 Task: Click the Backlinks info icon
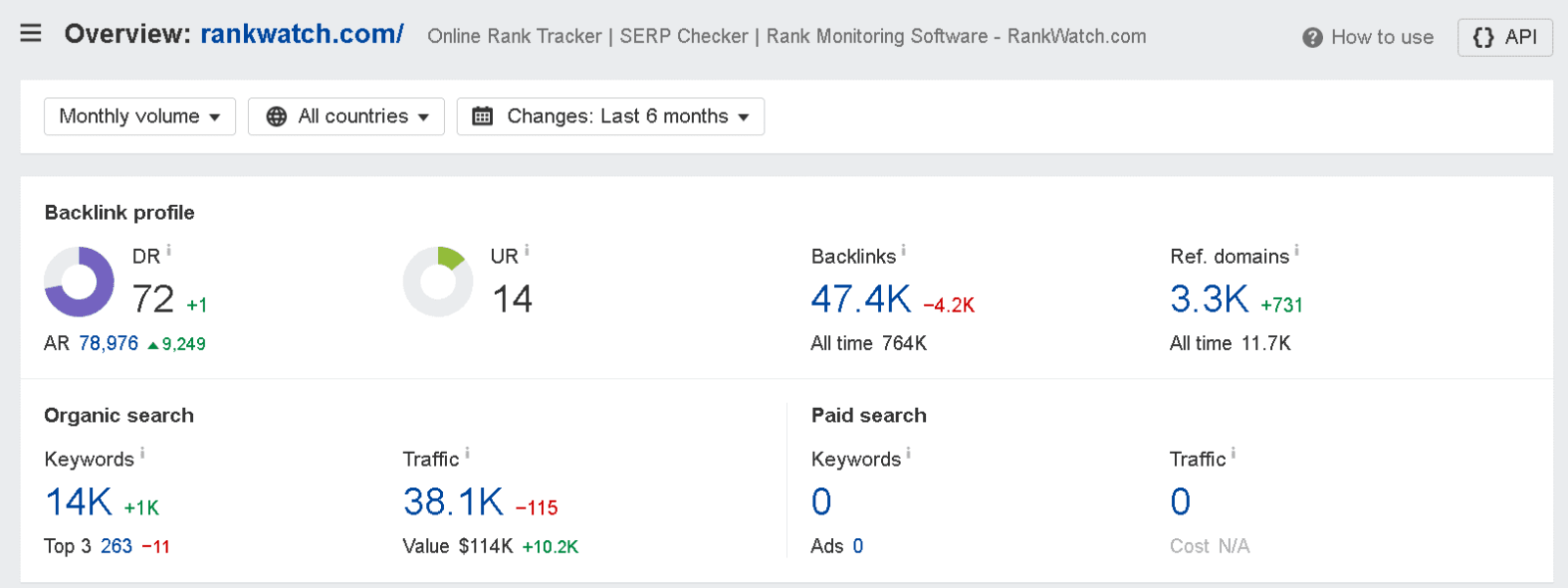[904, 251]
